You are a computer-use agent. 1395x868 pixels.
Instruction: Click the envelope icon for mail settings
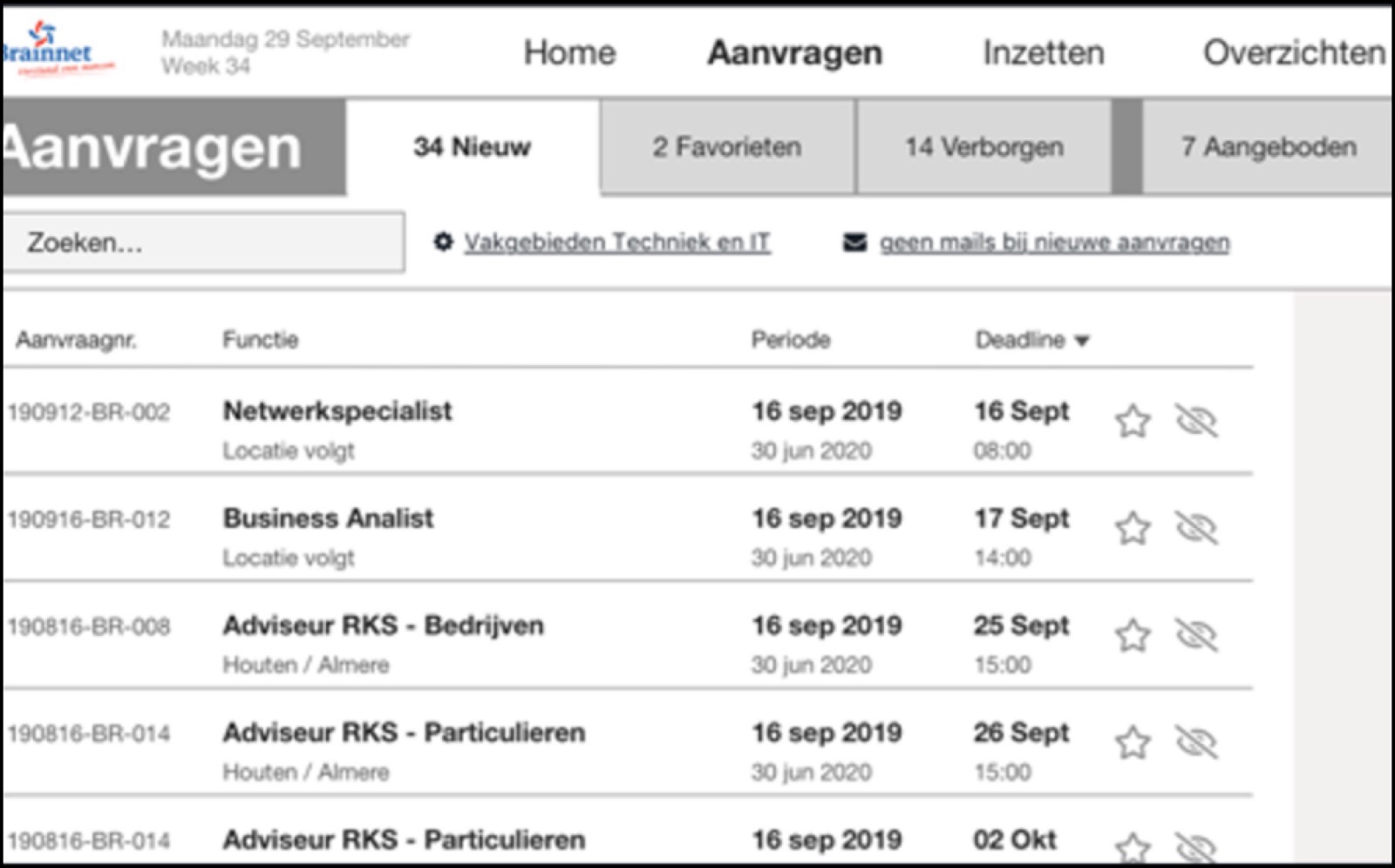[854, 242]
